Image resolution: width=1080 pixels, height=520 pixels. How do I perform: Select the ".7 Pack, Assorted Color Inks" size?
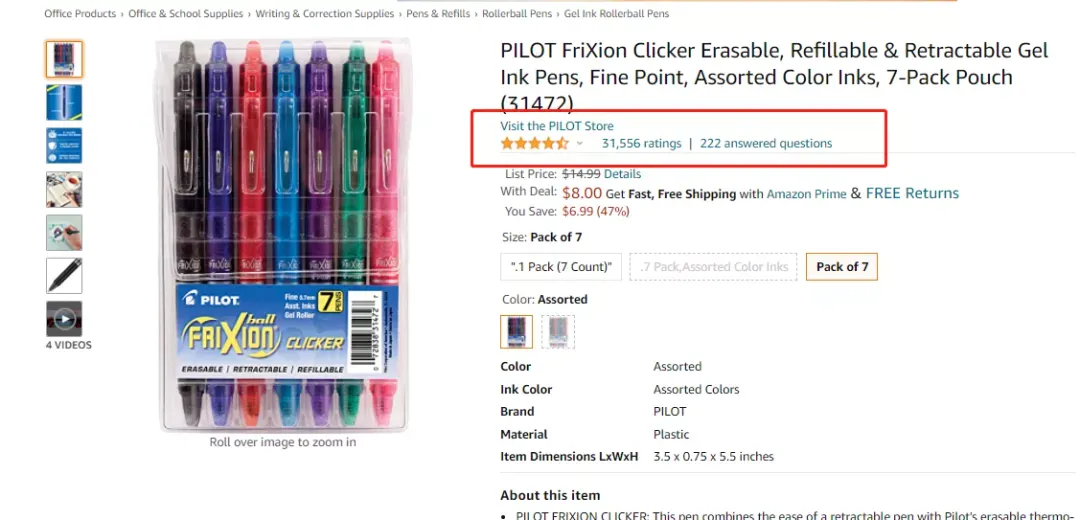pos(714,267)
